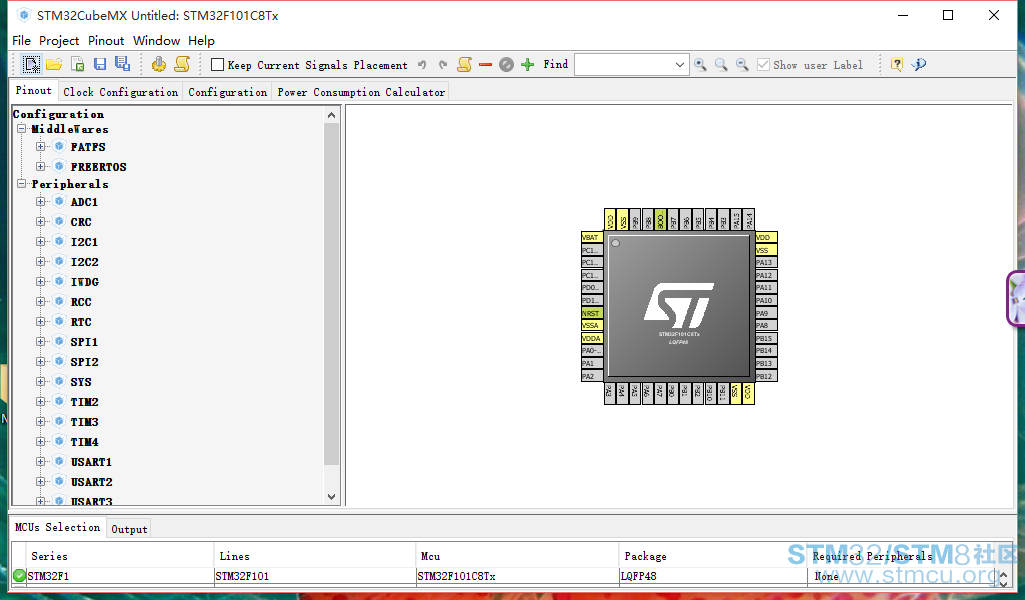The image size is (1025, 600).
Task: Expand the RCC peripheral node
Action: (x=41, y=301)
